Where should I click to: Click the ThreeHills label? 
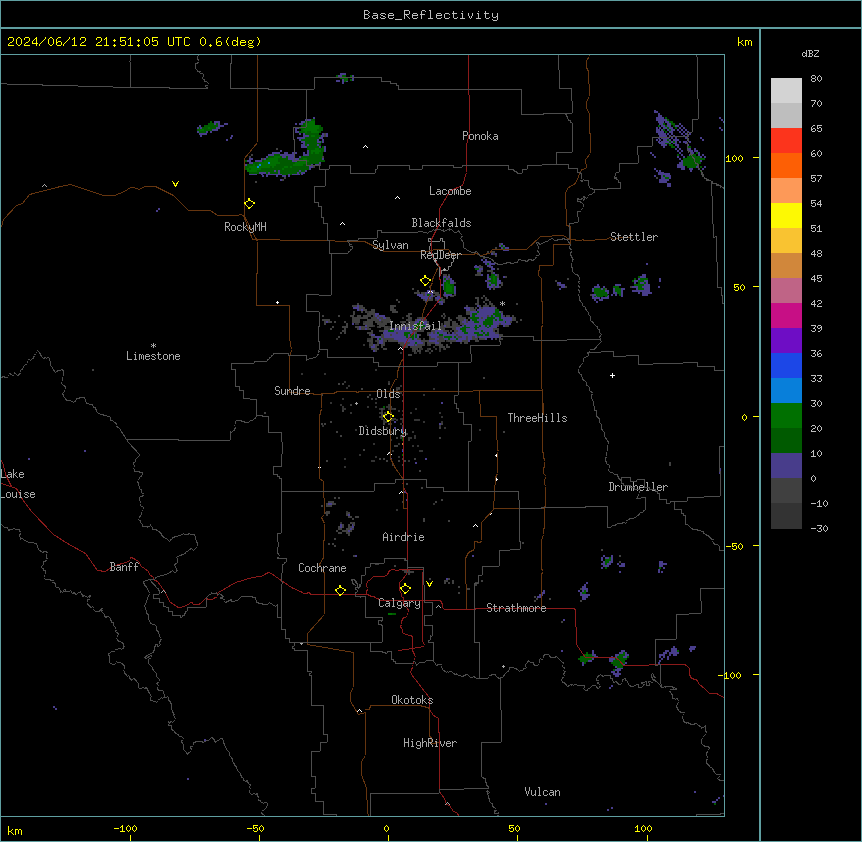point(537,418)
